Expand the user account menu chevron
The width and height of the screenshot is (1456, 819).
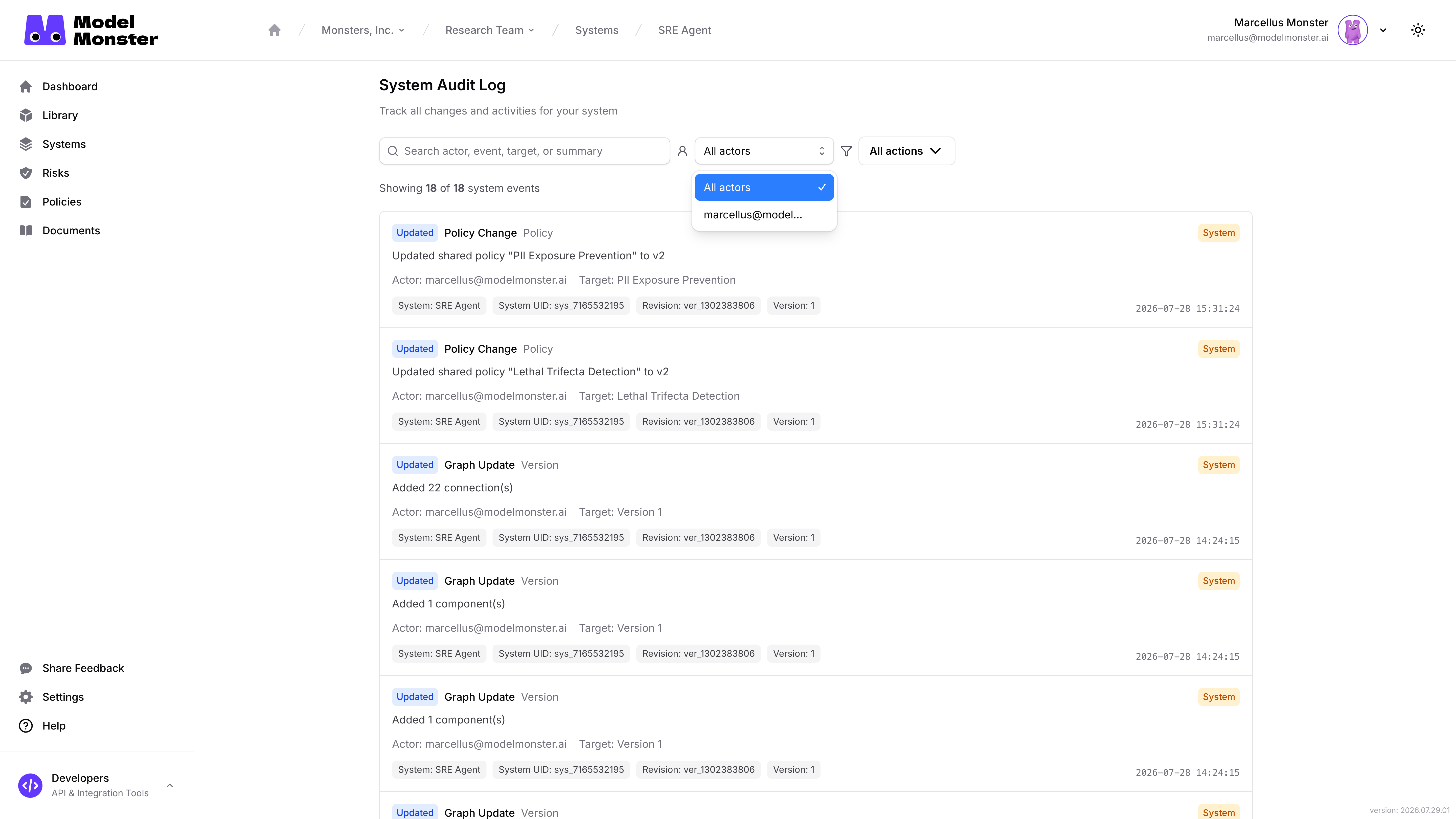pyautogui.click(x=1383, y=30)
